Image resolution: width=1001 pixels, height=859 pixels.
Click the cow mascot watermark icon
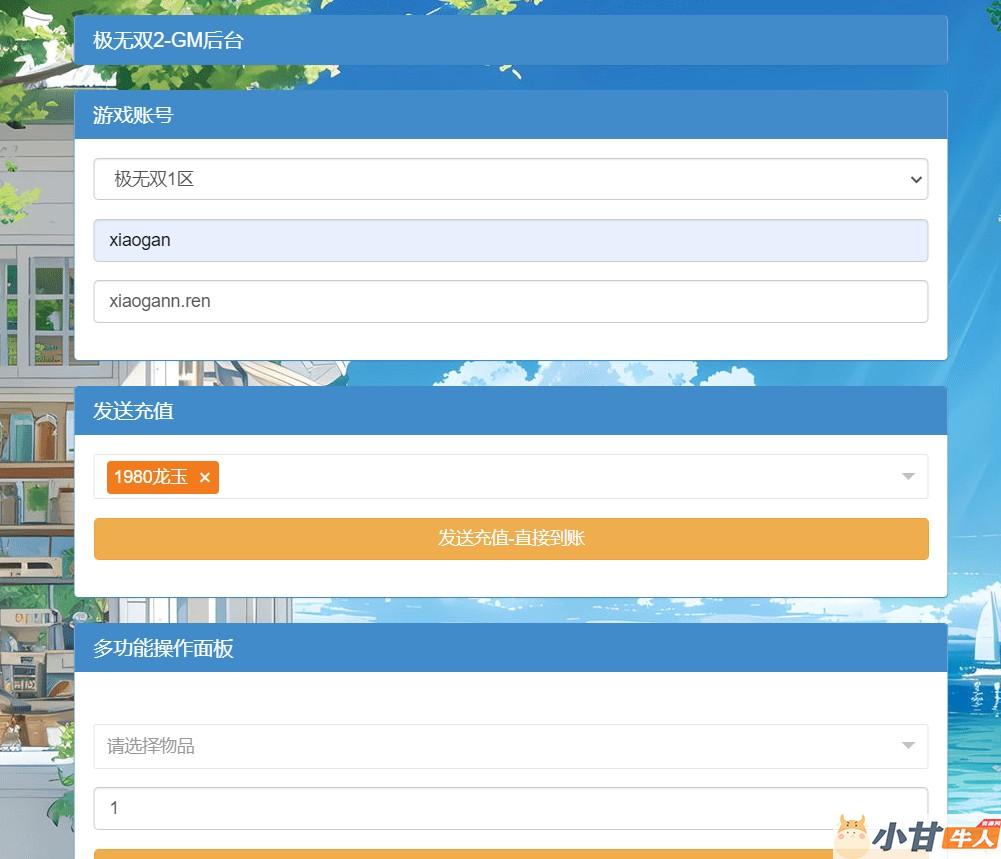[852, 835]
